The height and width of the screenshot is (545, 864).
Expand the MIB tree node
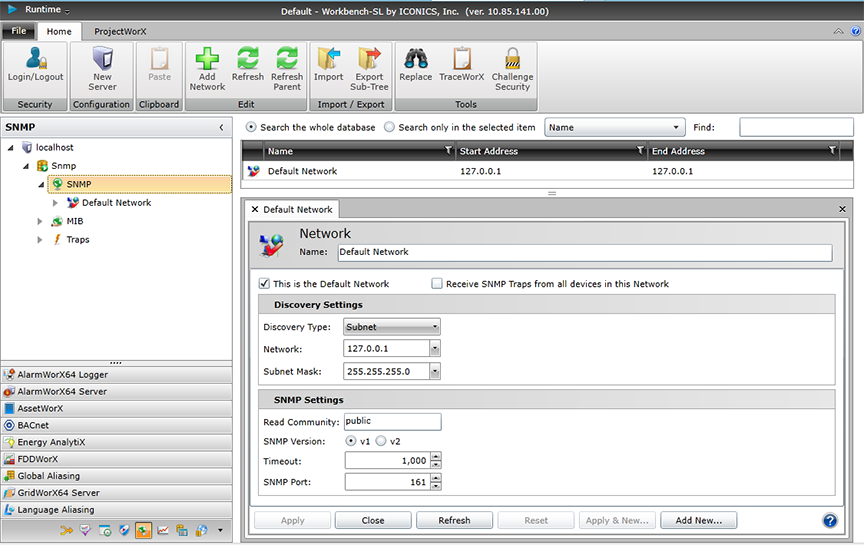41,221
